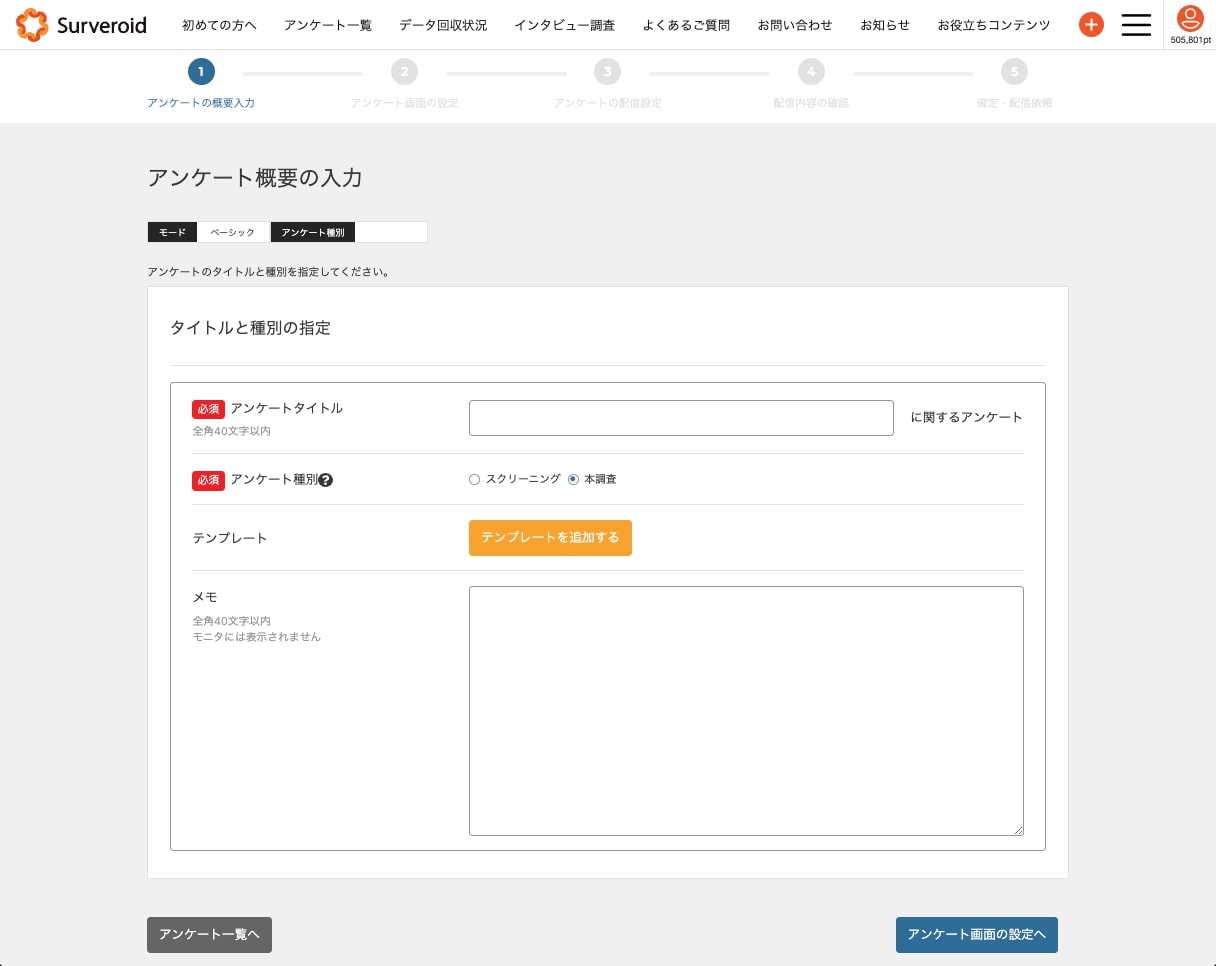Click the アンケート種別 help question mark icon
This screenshot has height=966, width=1216.
point(326,480)
